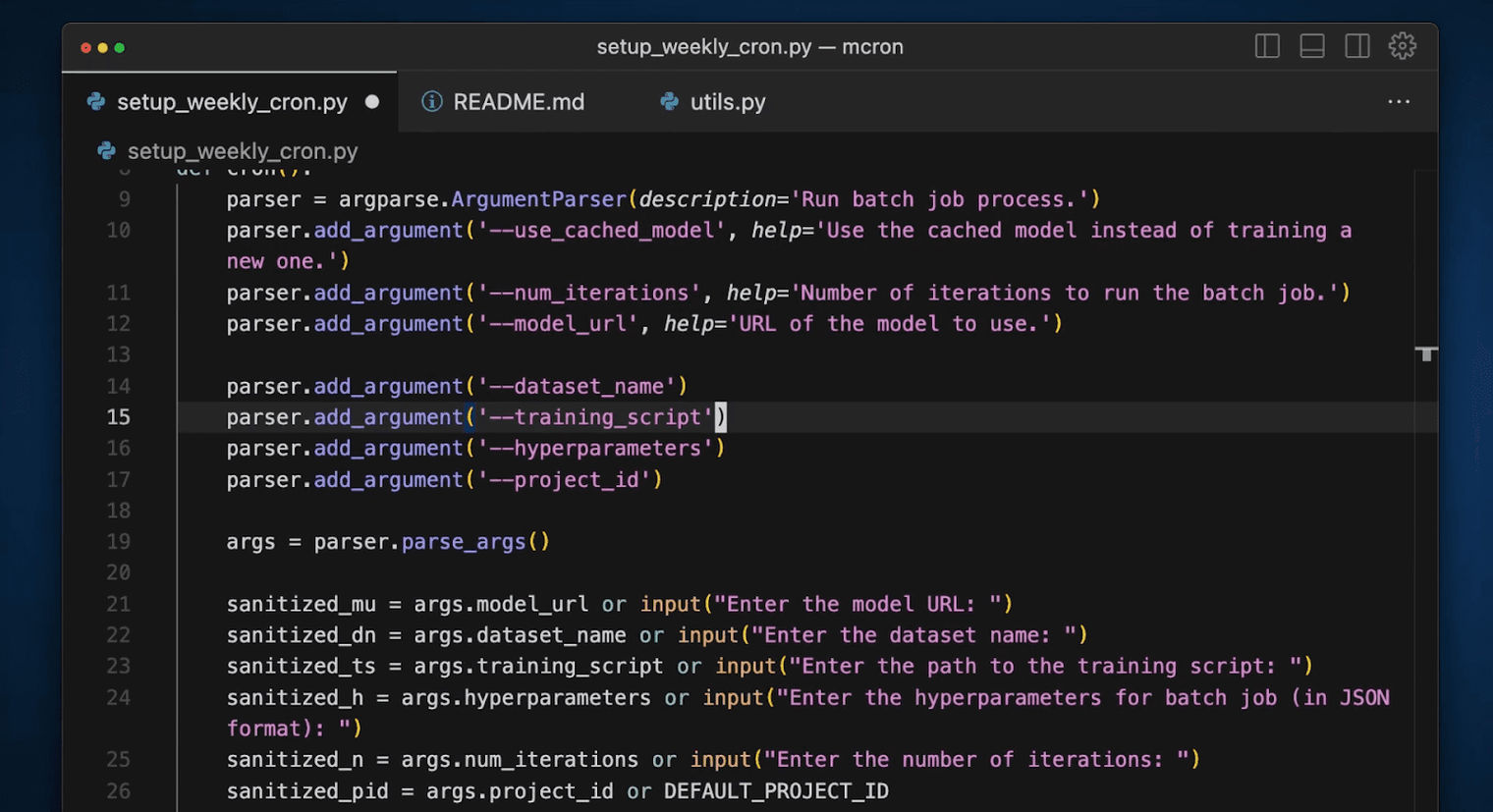The height and width of the screenshot is (812, 1493).
Task: Click the window title setup_weekly_cron.py — mcron
Action: pos(749,46)
